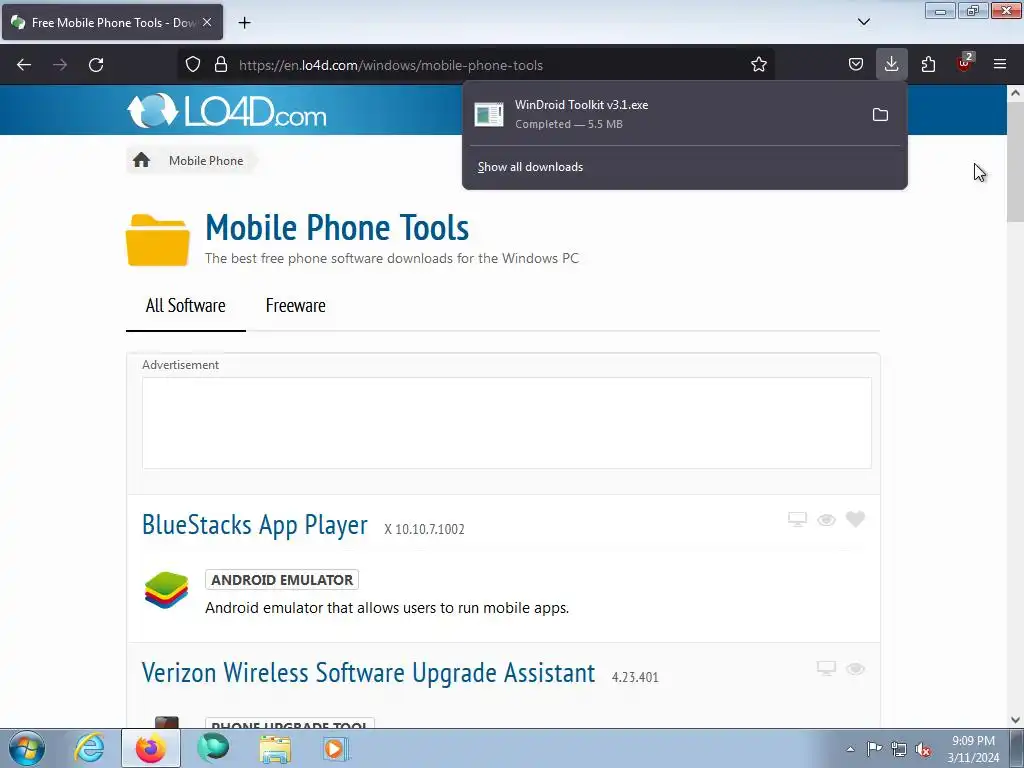Save page to Pocket icon
Screen dimensions: 1024x768
[x=856, y=65]
